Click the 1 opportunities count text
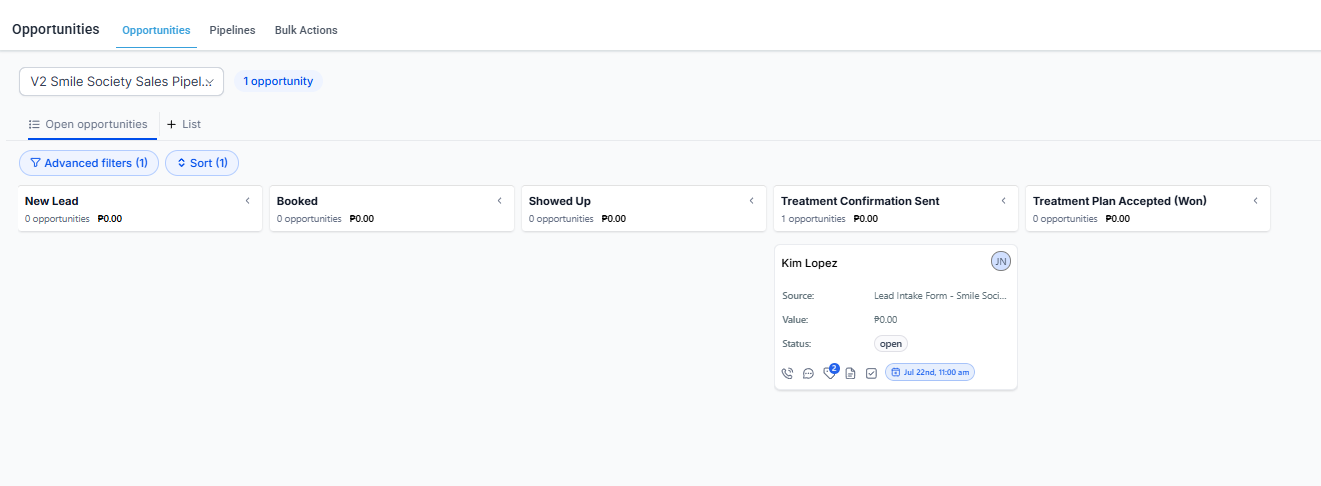The image size is (1321, 486). [x=813, y=218]
